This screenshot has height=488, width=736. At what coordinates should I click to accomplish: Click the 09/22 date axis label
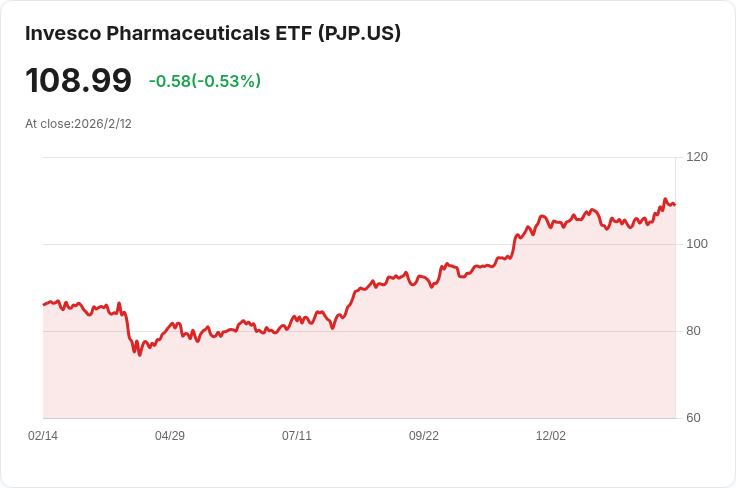424,436
